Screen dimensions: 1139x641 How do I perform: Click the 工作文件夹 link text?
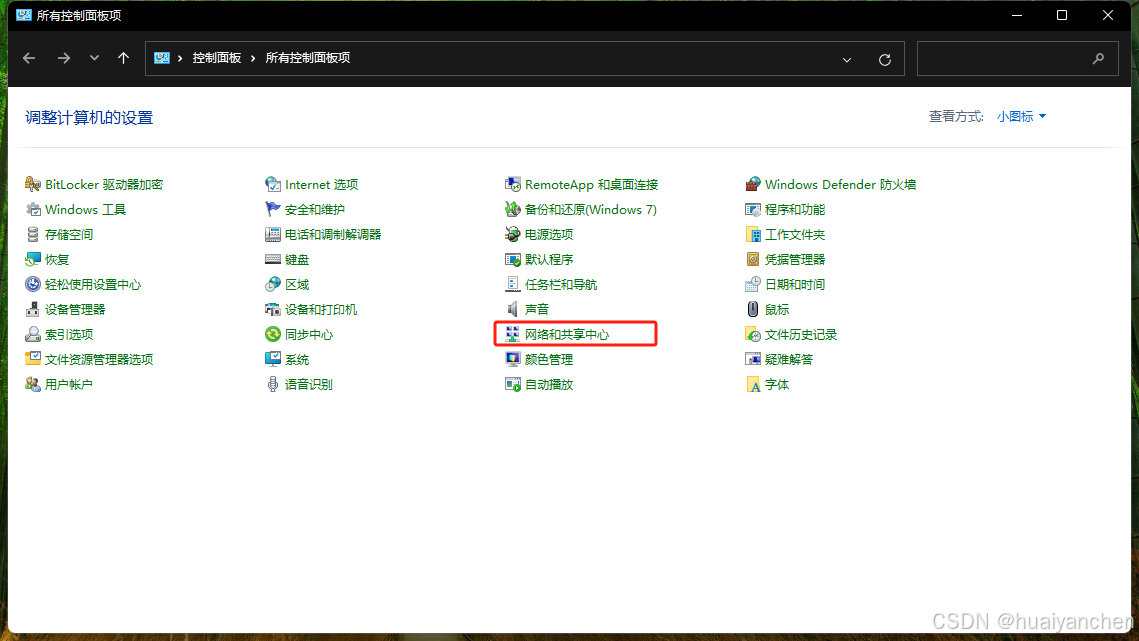click(x=795, y=235)
